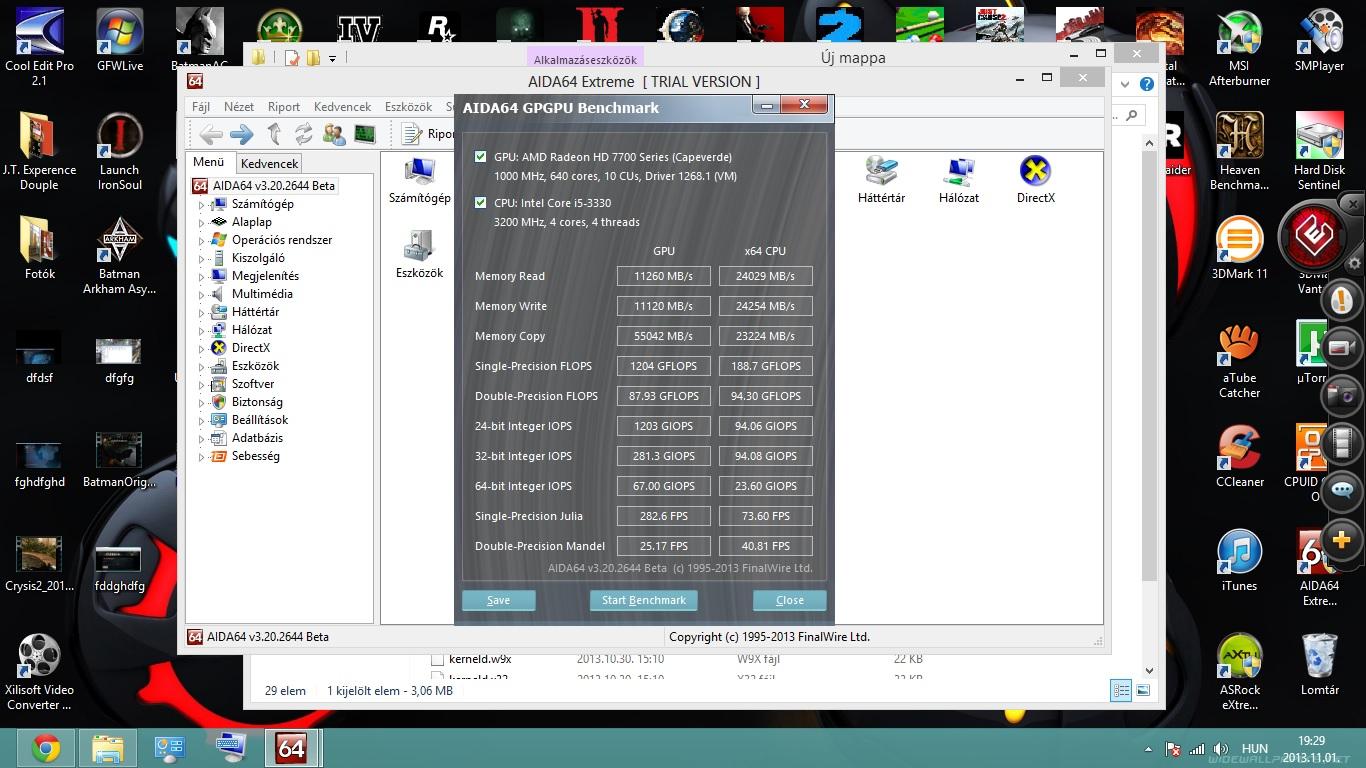Show hidden system tray icons

tap(1148, 749)
